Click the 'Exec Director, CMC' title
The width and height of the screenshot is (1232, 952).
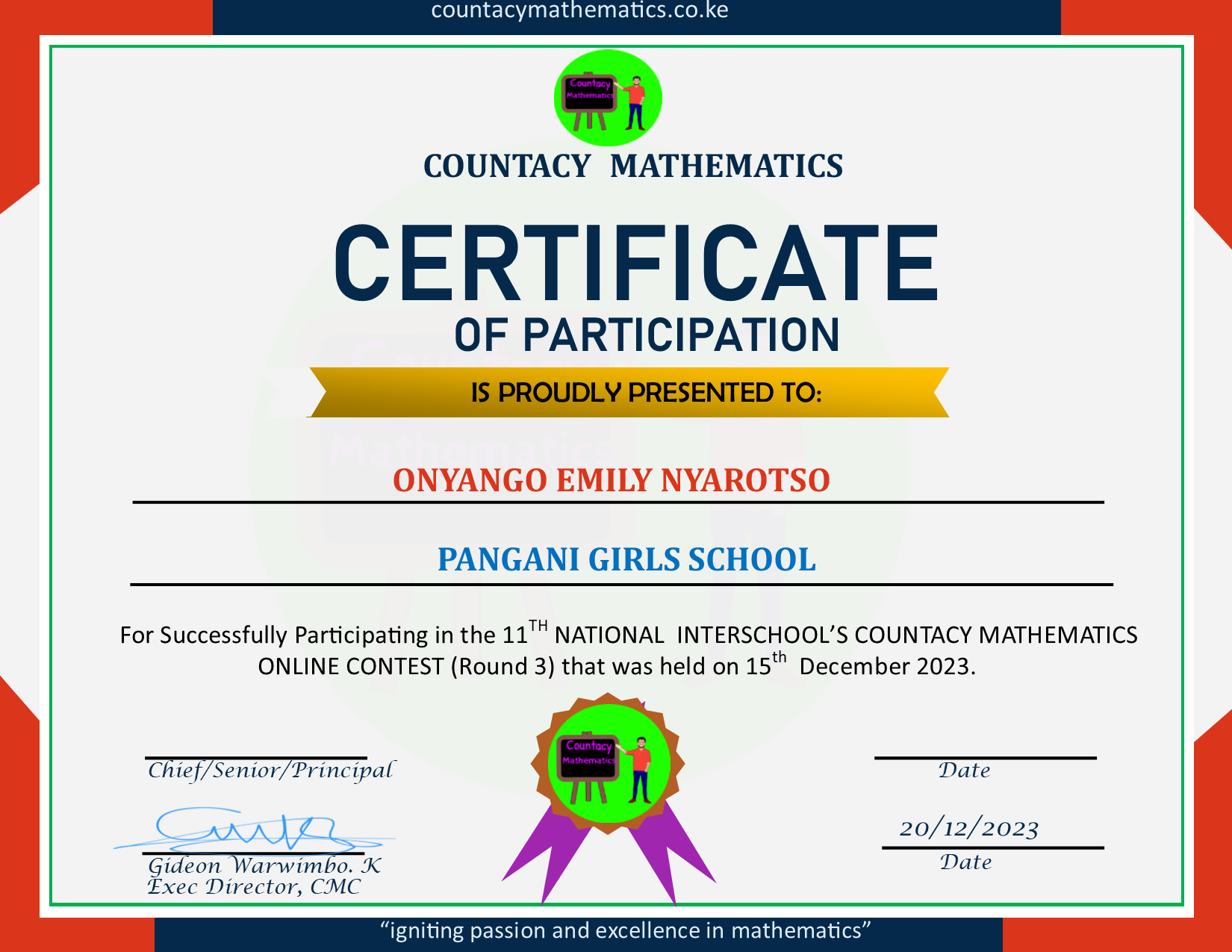click(254, 887)
